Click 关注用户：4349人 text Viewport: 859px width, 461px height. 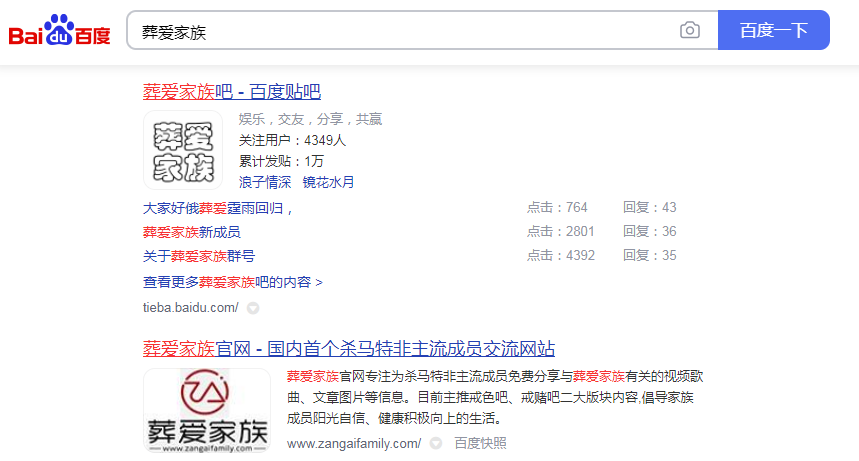pos(293,140)
